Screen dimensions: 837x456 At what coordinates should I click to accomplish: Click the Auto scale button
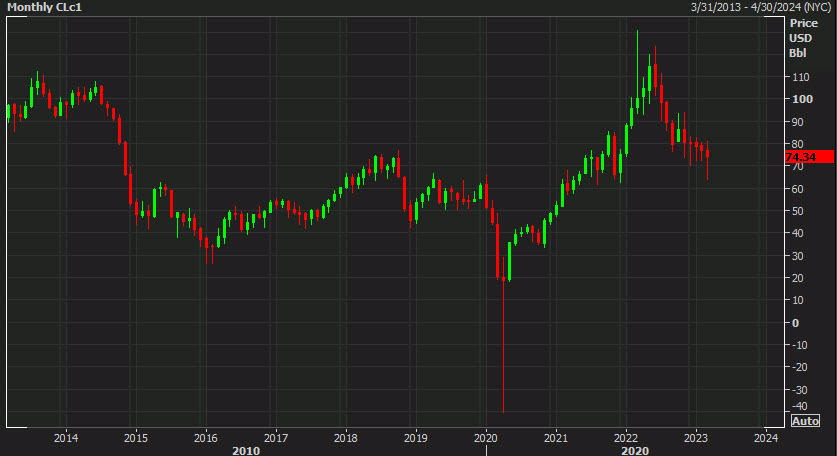[805, 421]
